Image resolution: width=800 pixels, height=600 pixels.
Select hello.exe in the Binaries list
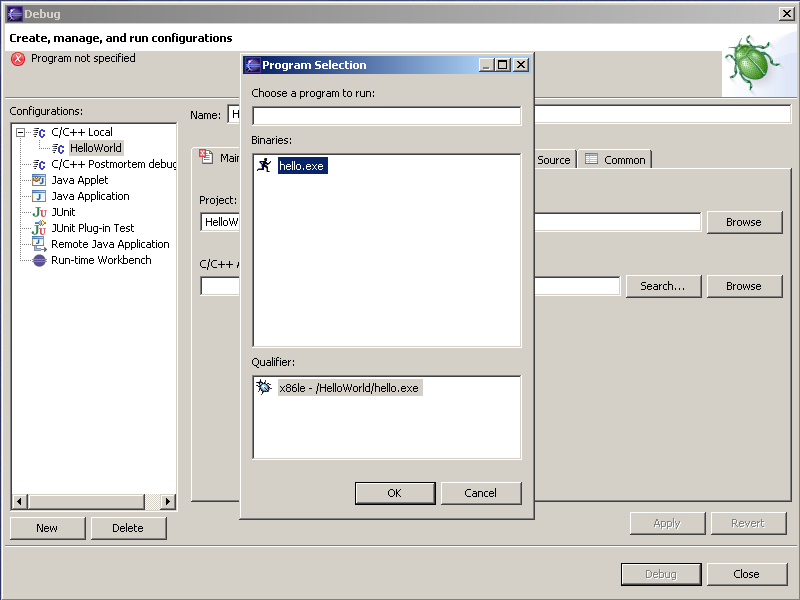(301, 166)
